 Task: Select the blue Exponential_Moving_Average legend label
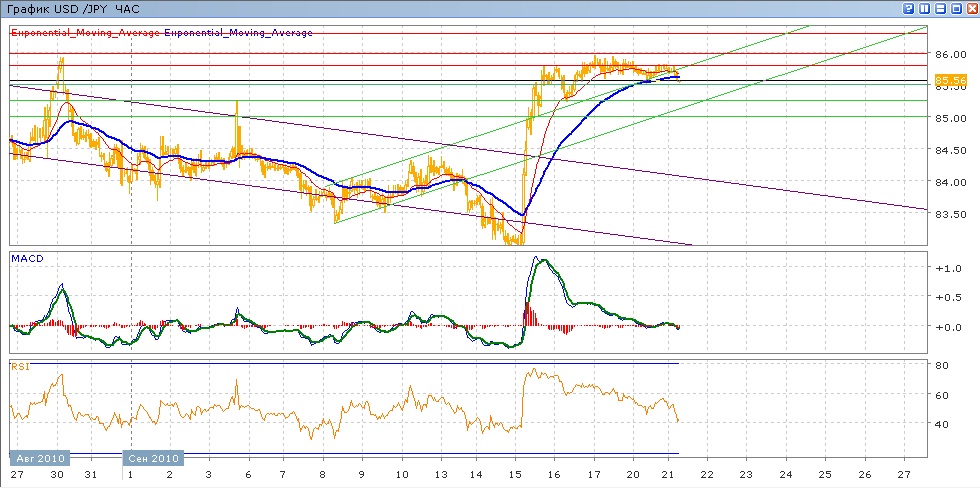(238, 33)
